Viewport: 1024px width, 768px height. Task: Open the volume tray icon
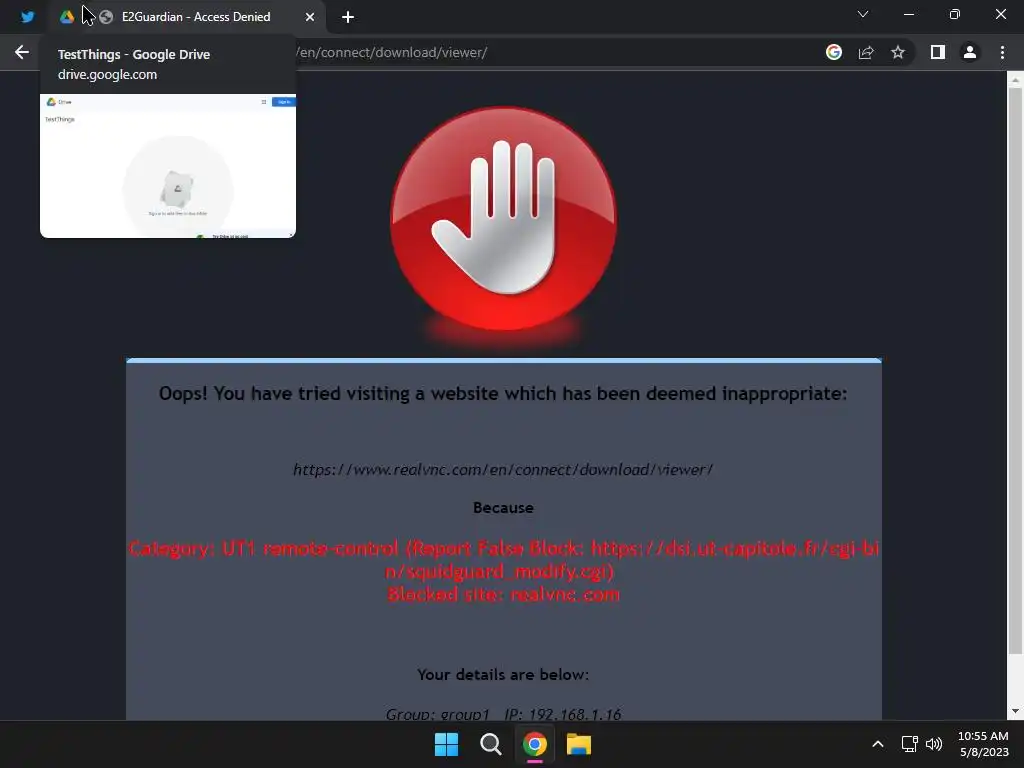pyautogui.click(x=934, y=744)
